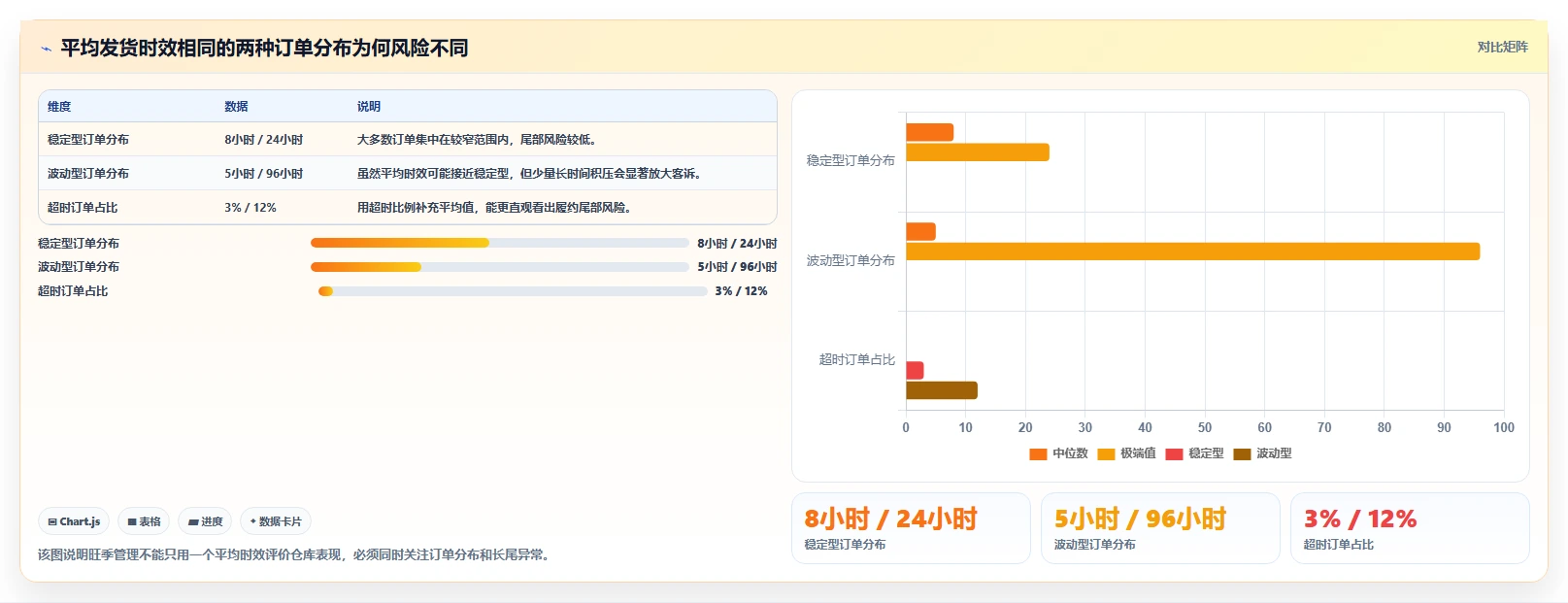Toggle the 稳定型 legend swatch
Image resolution: width=1568 pixels, height=603 pixels.
[1174, 453]
